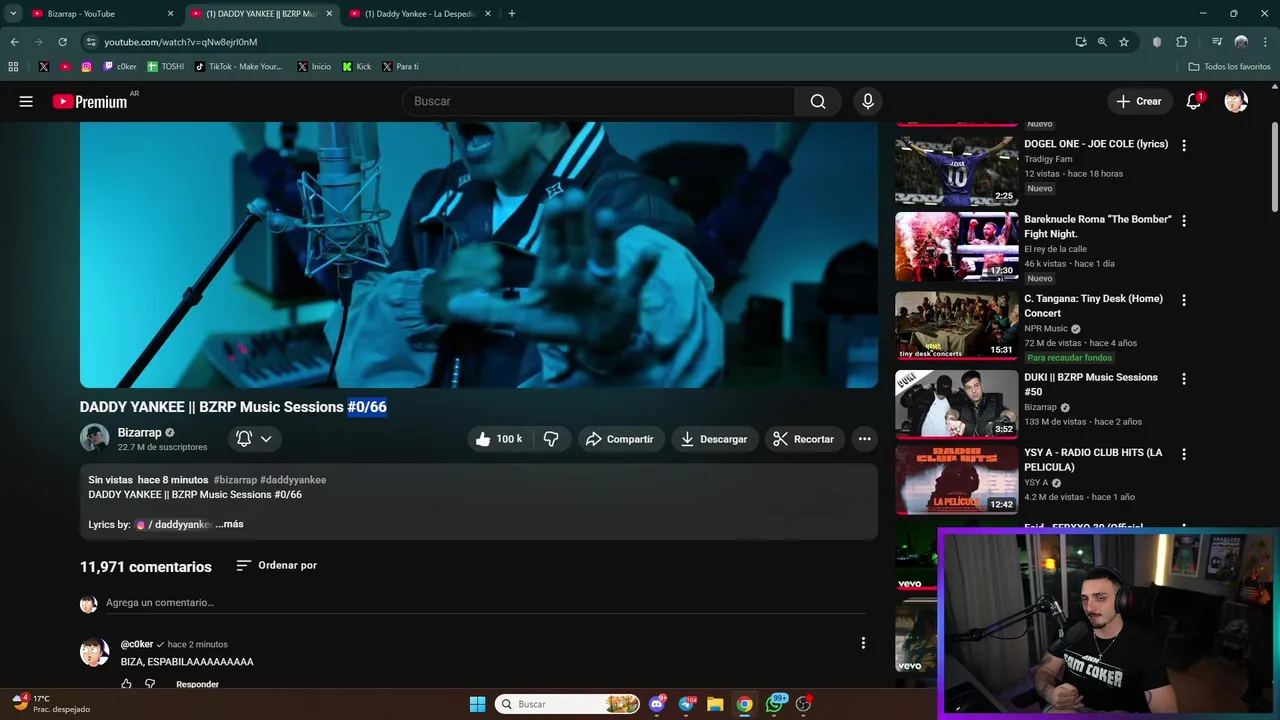Screen dimensions: 1280x720
Task: Open OBS Studio from the taskbar
Action: (x=803, y=704)
